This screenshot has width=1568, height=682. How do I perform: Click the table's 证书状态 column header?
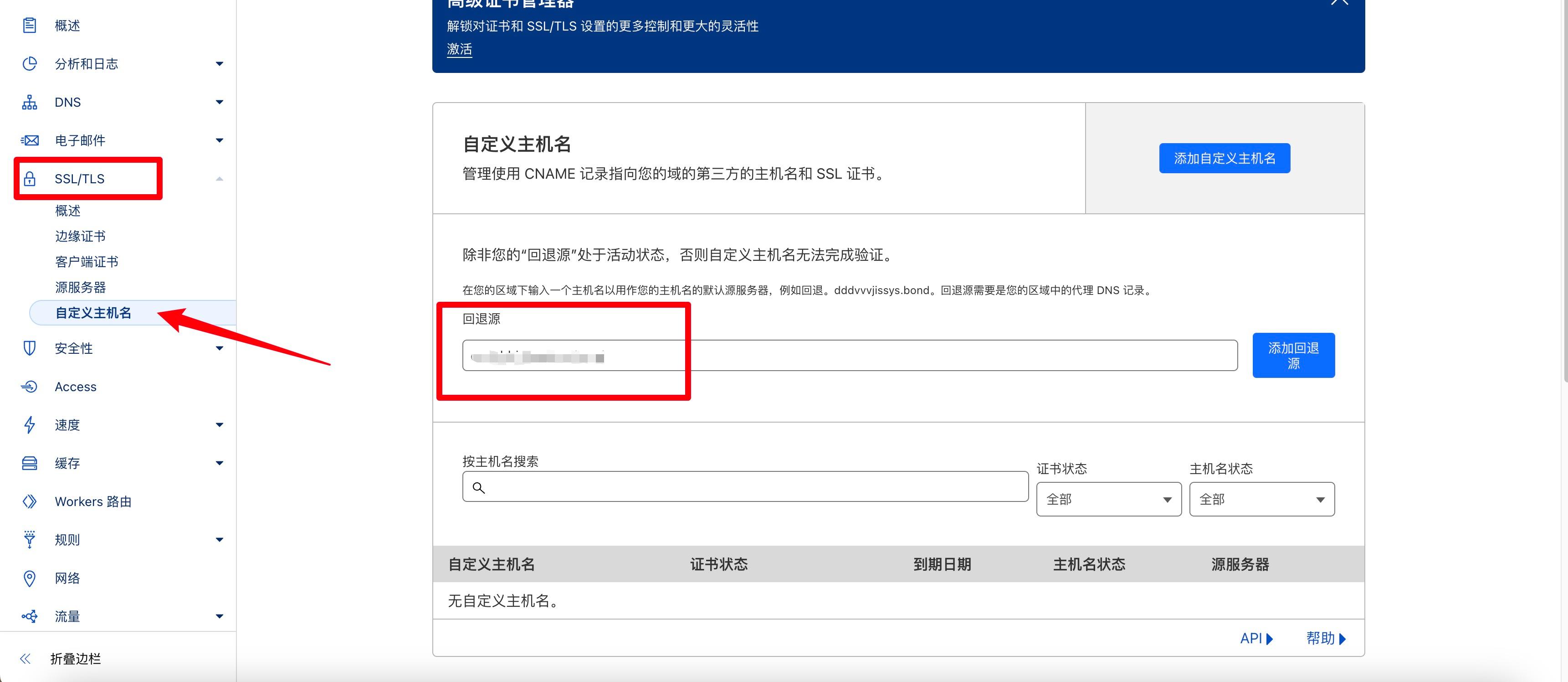(x=719, y=564)
